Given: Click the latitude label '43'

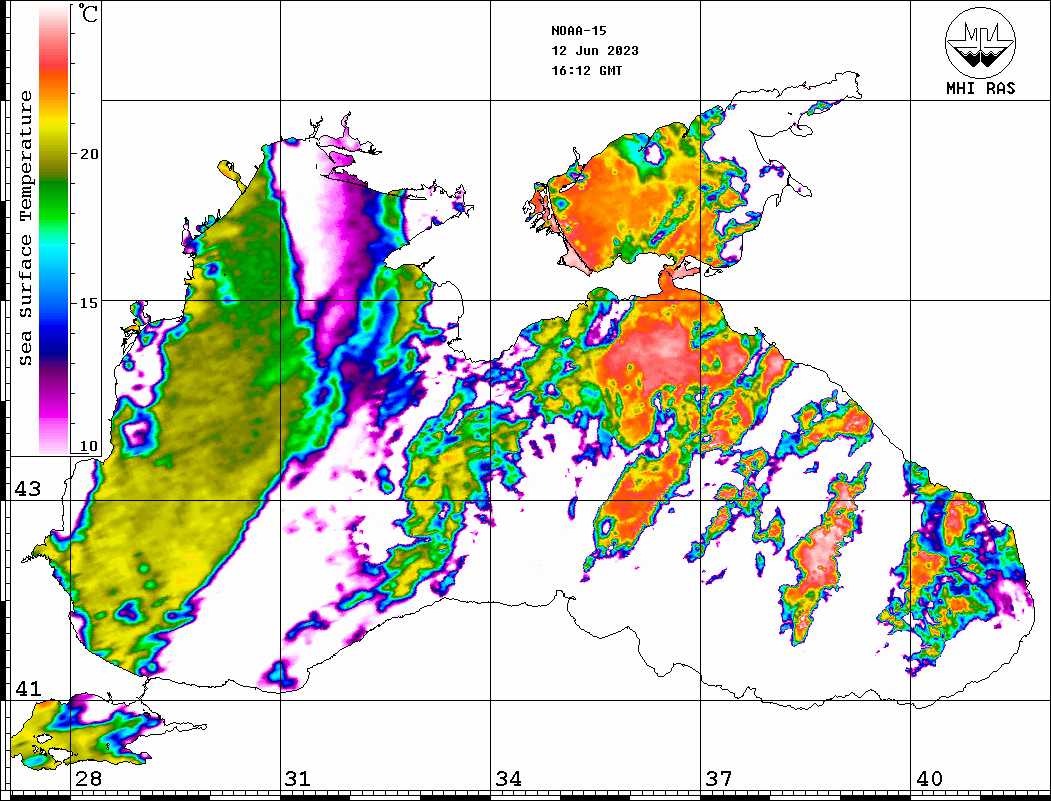Looking at the screenshot, I should (x=27, y=489).
